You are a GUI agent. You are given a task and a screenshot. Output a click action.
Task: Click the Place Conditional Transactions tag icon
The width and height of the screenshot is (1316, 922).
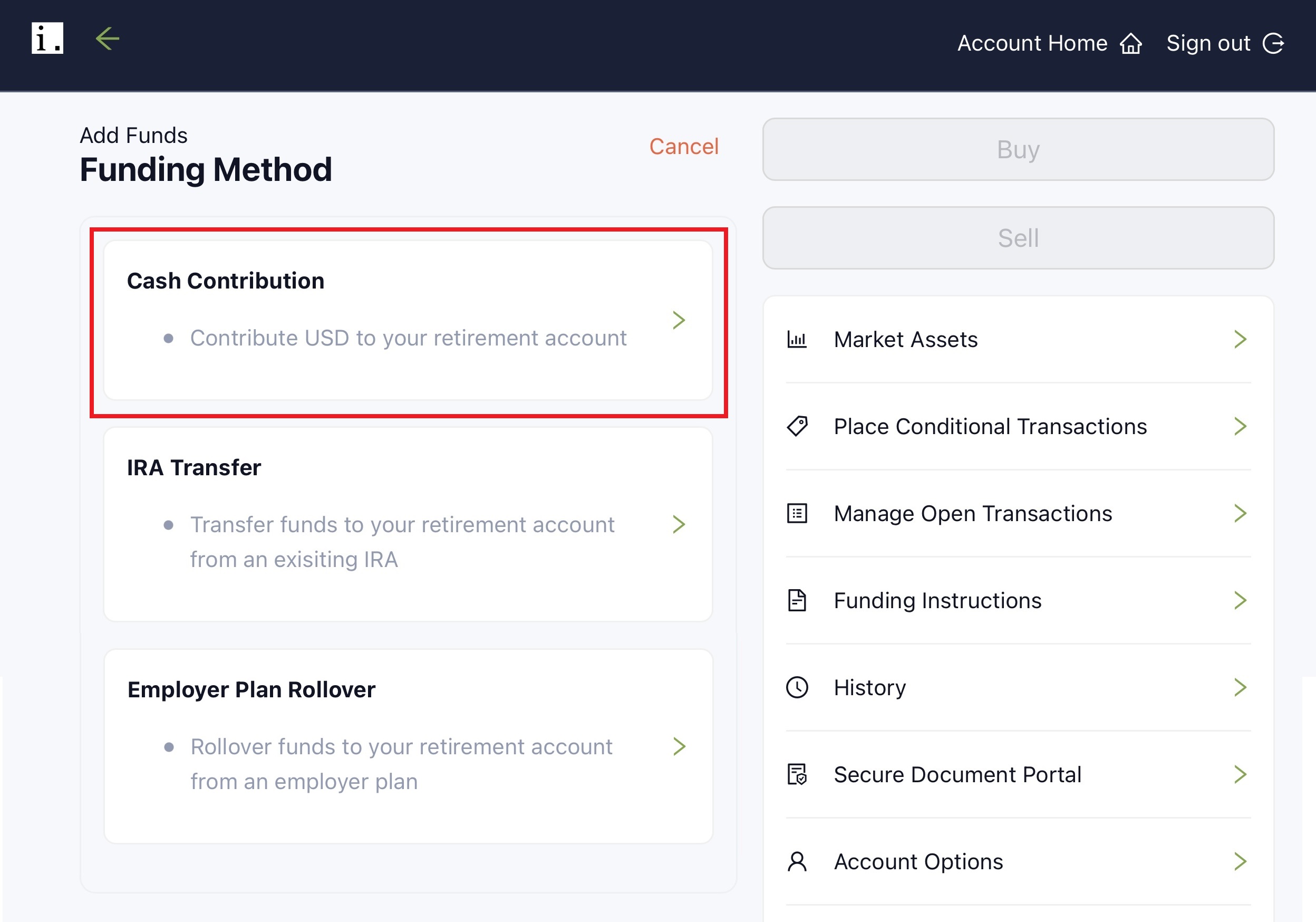pos(797,427)
